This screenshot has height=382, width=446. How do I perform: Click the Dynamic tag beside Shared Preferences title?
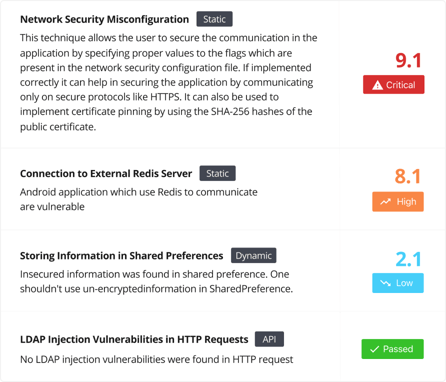click(254, 255)
